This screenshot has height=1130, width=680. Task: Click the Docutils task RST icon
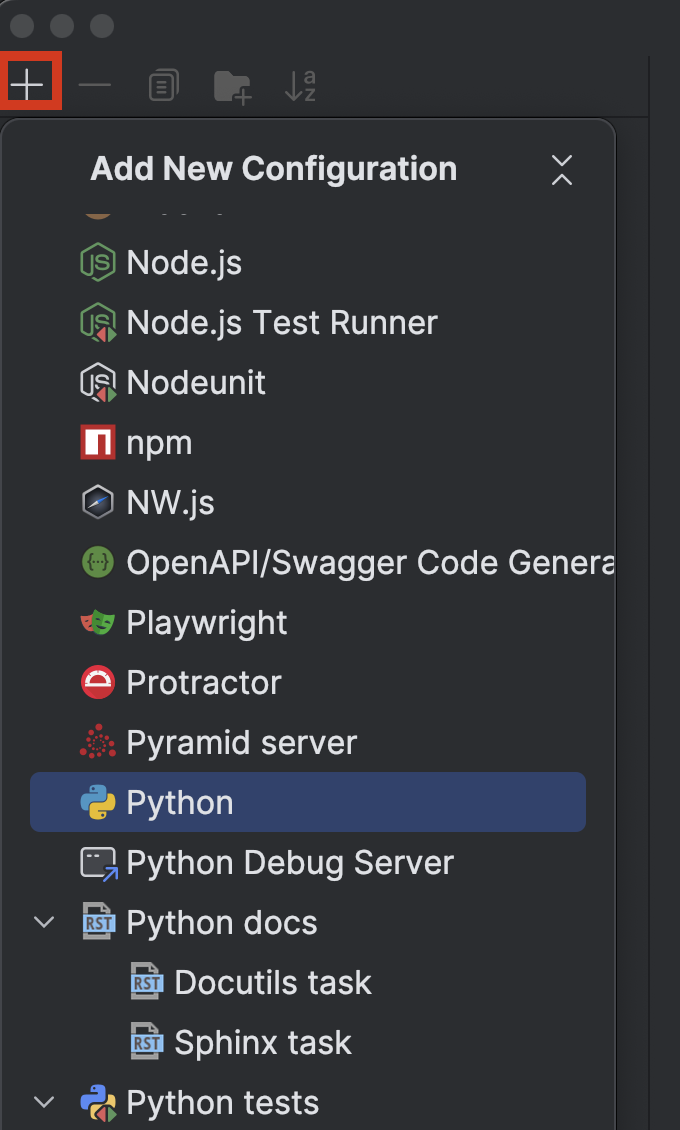click(x=147, y=982)
